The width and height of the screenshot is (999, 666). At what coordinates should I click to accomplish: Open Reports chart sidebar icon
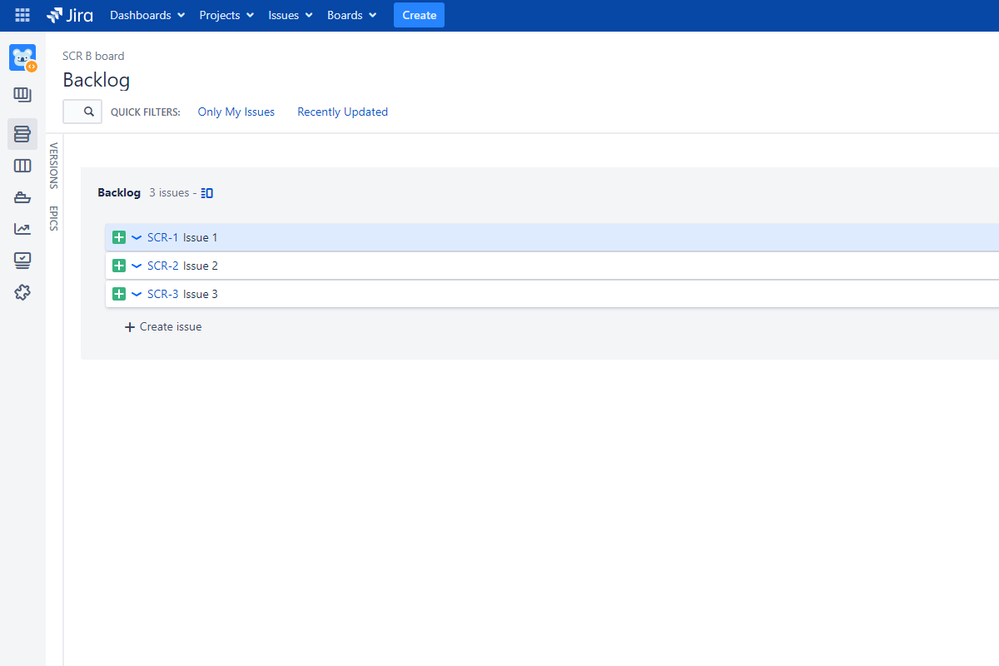(22, 229)
